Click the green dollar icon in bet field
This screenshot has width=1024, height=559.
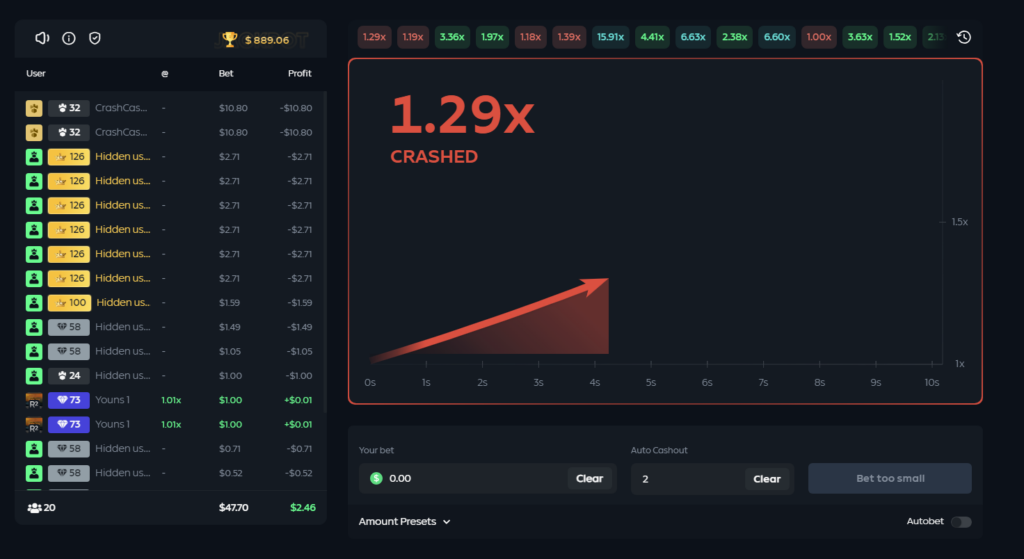pyautogui.click(x=376, y=478)
